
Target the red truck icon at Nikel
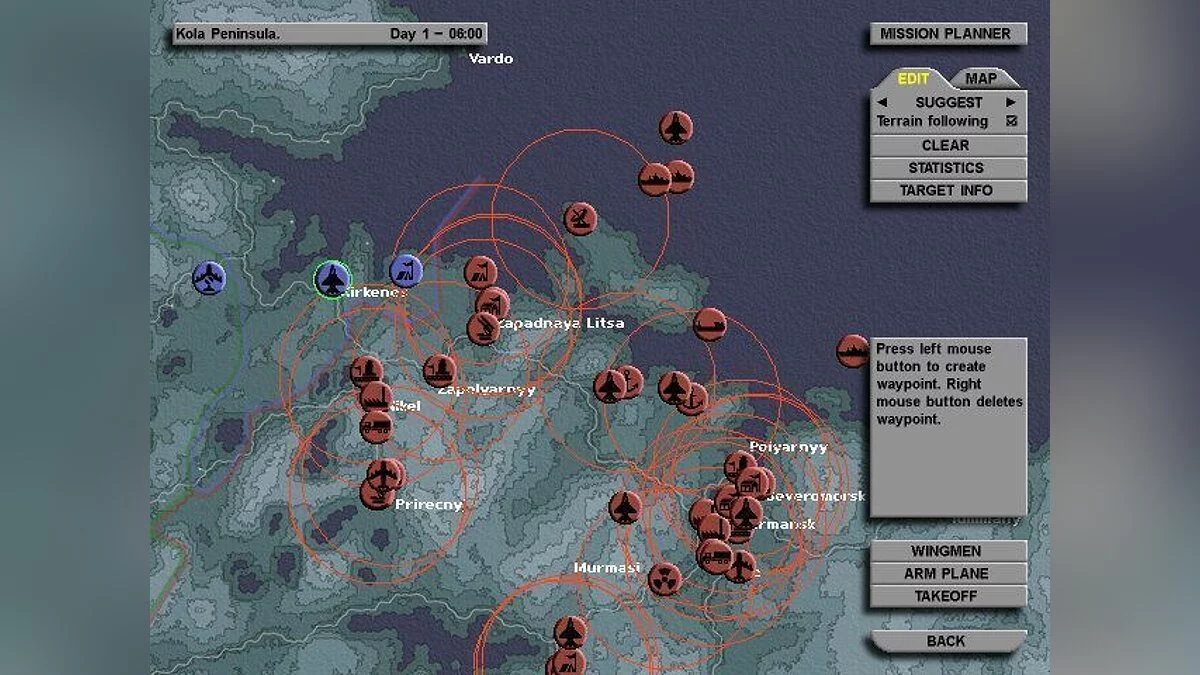coord(376,427)
